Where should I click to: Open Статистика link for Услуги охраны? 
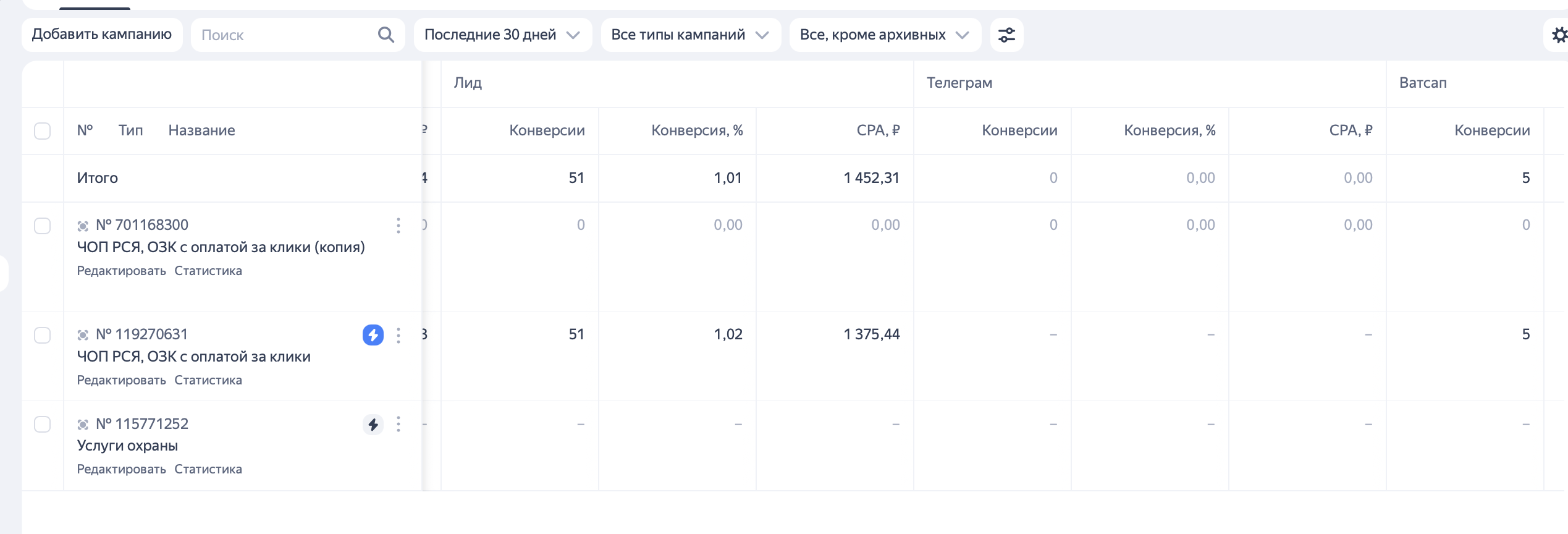(208, 469)
